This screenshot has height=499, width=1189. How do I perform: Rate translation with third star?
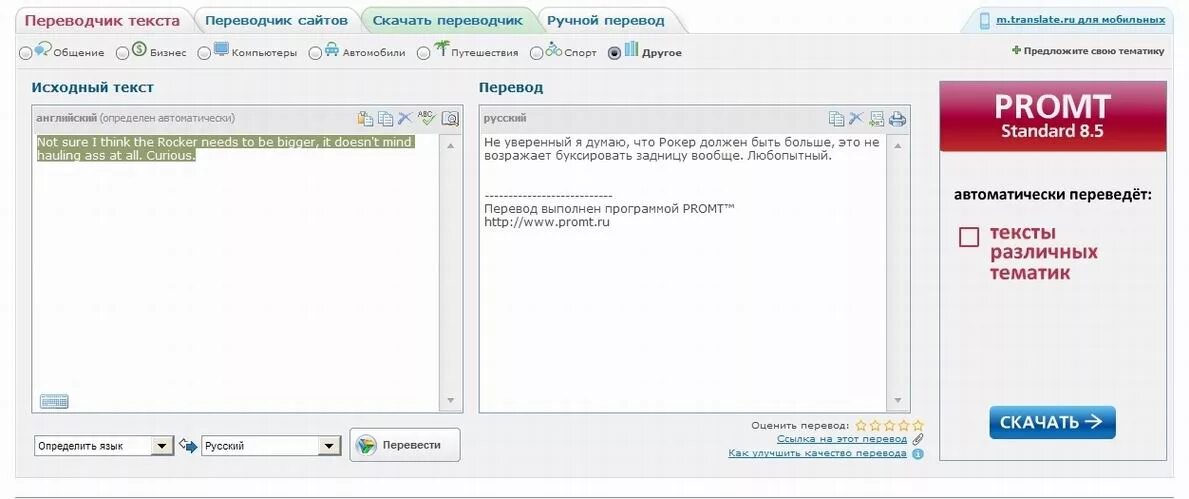[x=889, y=425]
